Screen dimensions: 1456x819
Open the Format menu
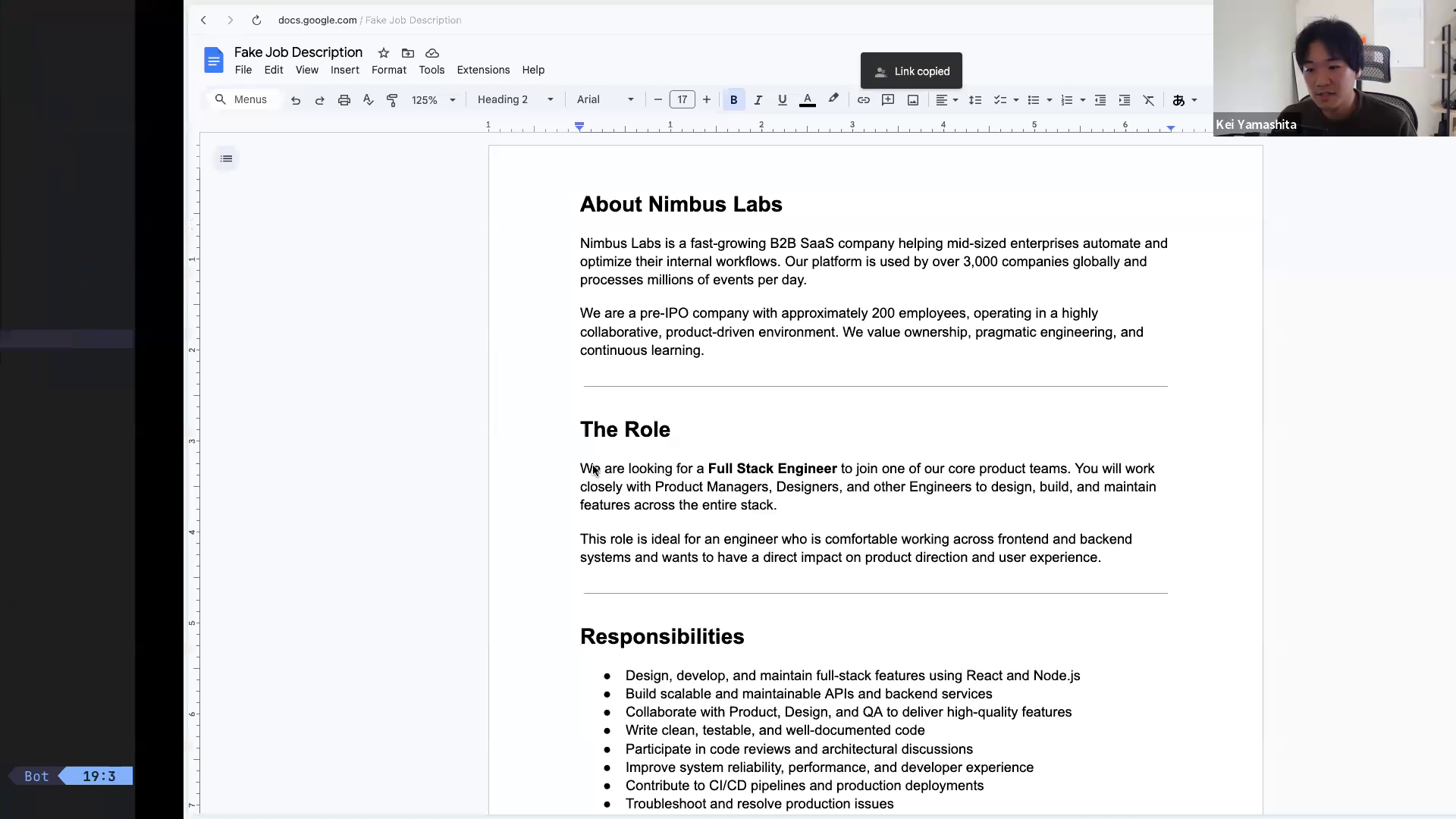coord(389,70)
